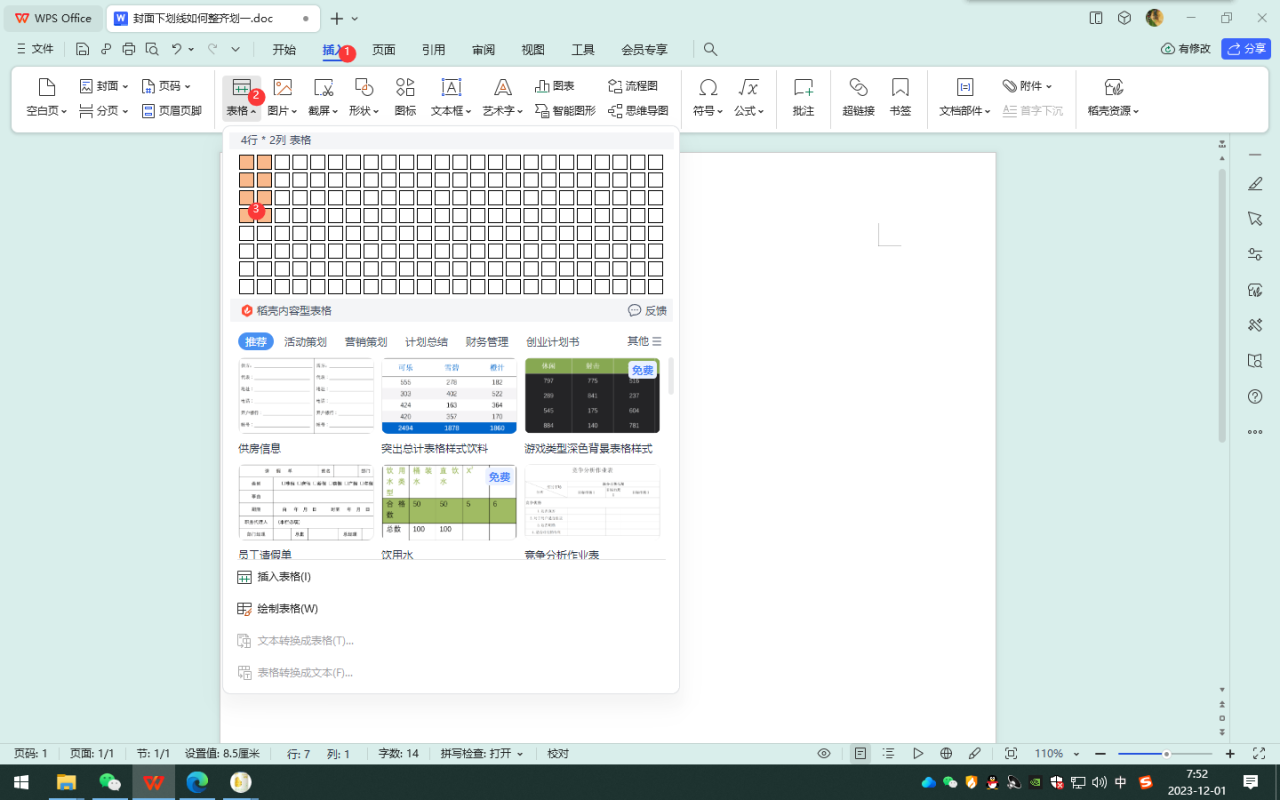Switch to the 引用 References tab
The image size is (1280, 800).
point(433,49)
